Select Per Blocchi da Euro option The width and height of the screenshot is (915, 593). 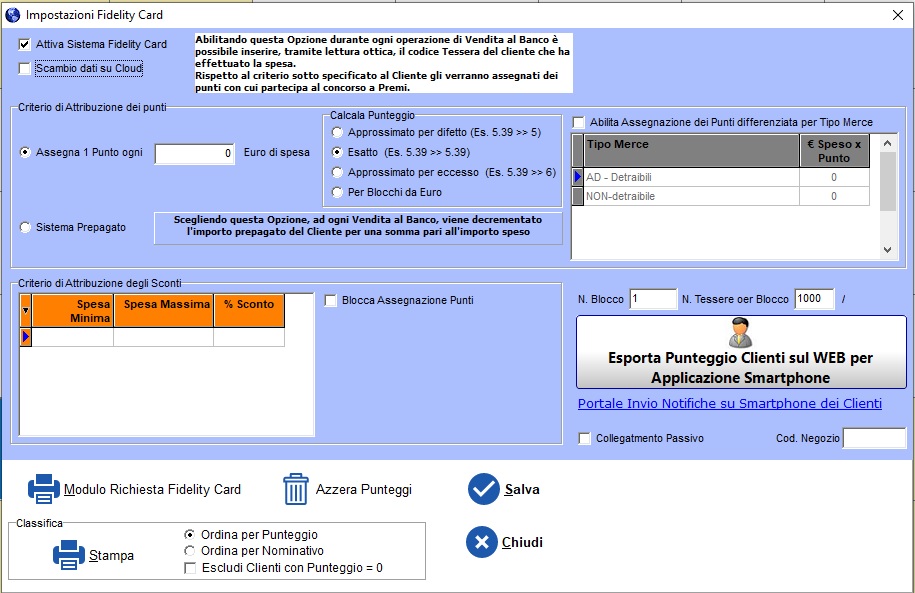click(337, 192)
